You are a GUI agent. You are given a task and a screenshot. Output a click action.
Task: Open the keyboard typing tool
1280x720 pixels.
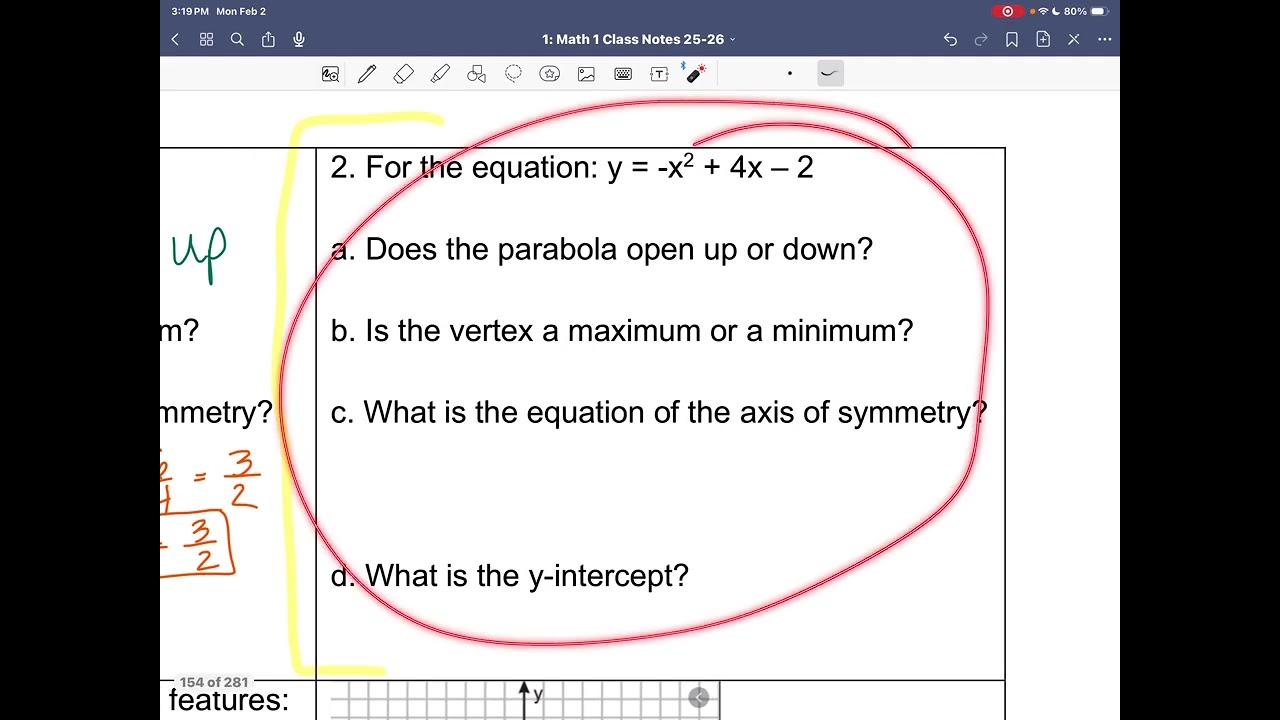623,74
